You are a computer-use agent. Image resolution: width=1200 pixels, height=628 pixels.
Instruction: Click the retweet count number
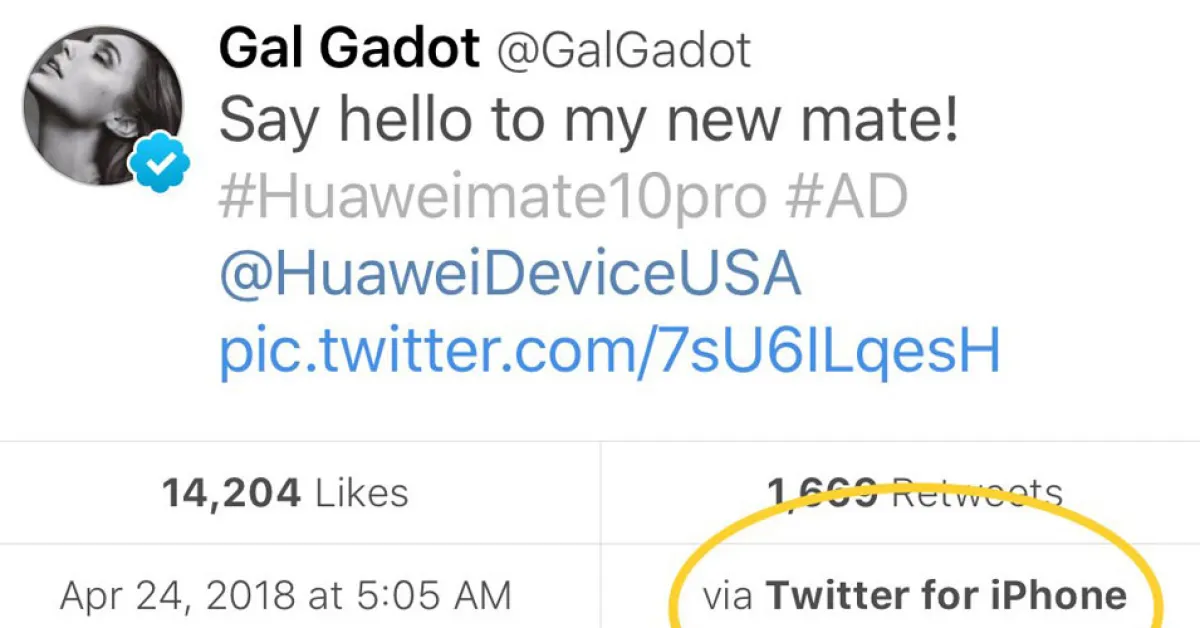[822, 491]
